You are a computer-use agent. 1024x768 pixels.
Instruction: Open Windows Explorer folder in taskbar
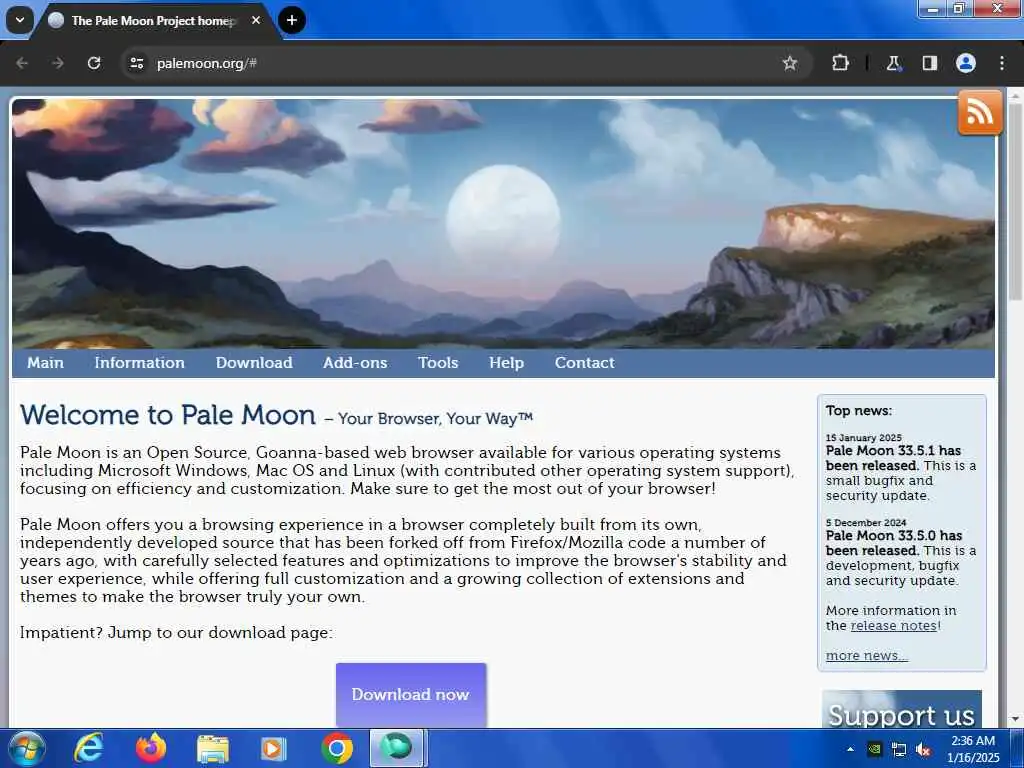(213, 748)
